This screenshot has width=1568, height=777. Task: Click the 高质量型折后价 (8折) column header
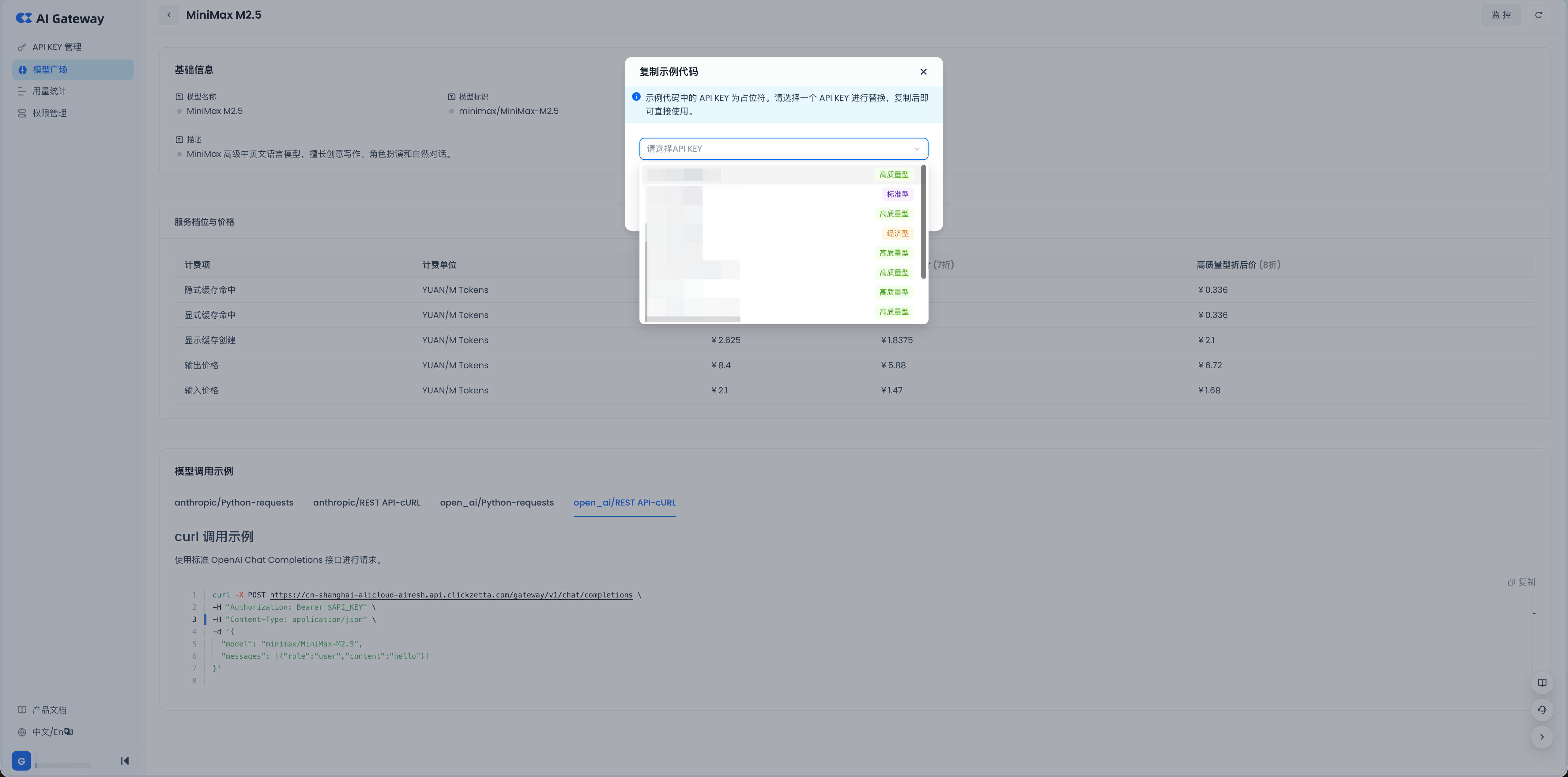(1238, 265)
